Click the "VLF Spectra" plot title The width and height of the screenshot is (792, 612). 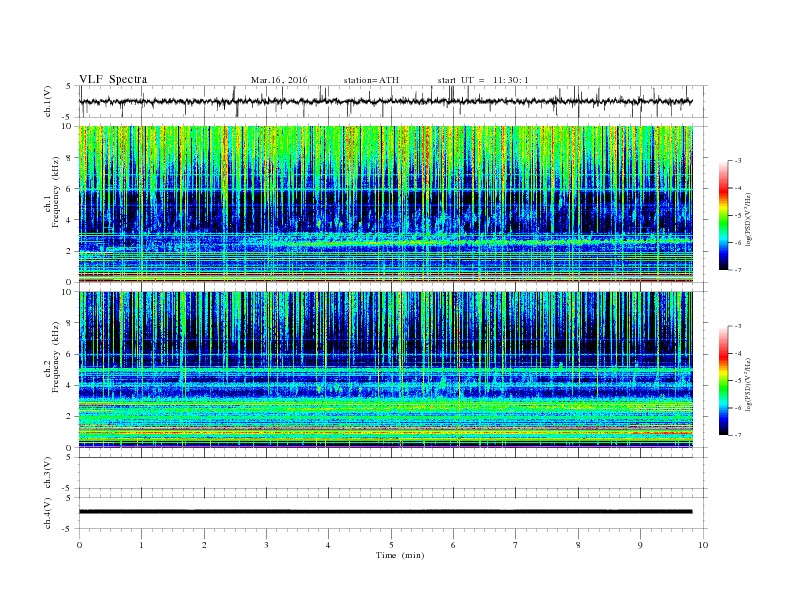pos(113,79)
